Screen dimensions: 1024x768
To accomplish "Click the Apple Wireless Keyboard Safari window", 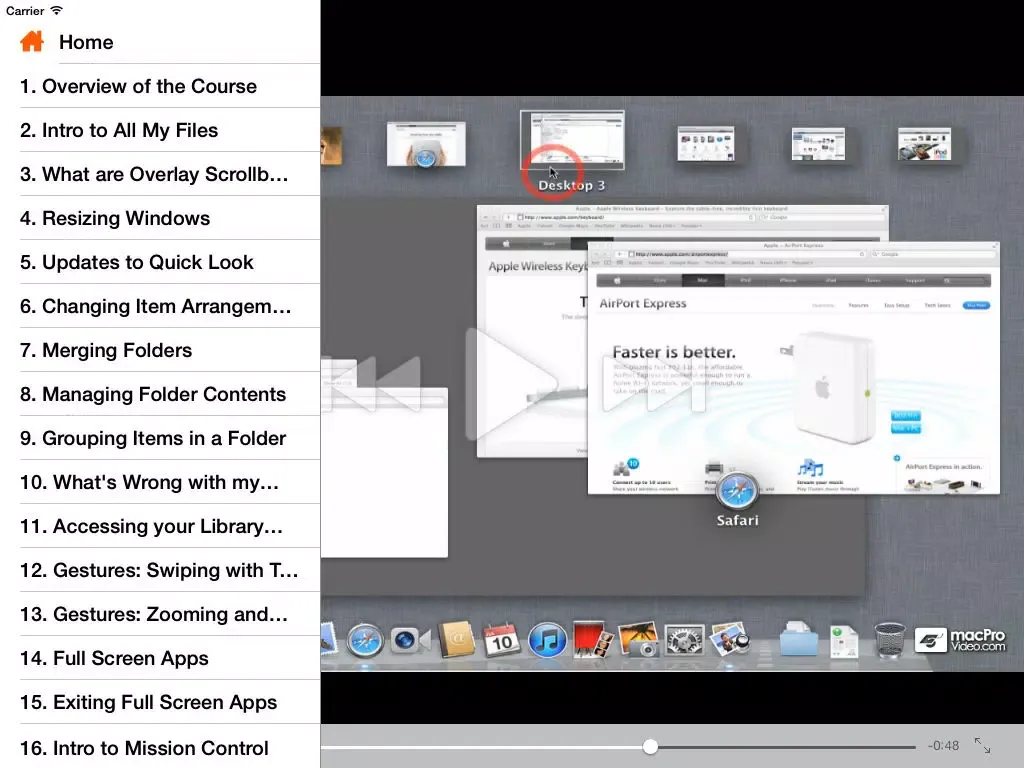I will [x=532, y=331].
